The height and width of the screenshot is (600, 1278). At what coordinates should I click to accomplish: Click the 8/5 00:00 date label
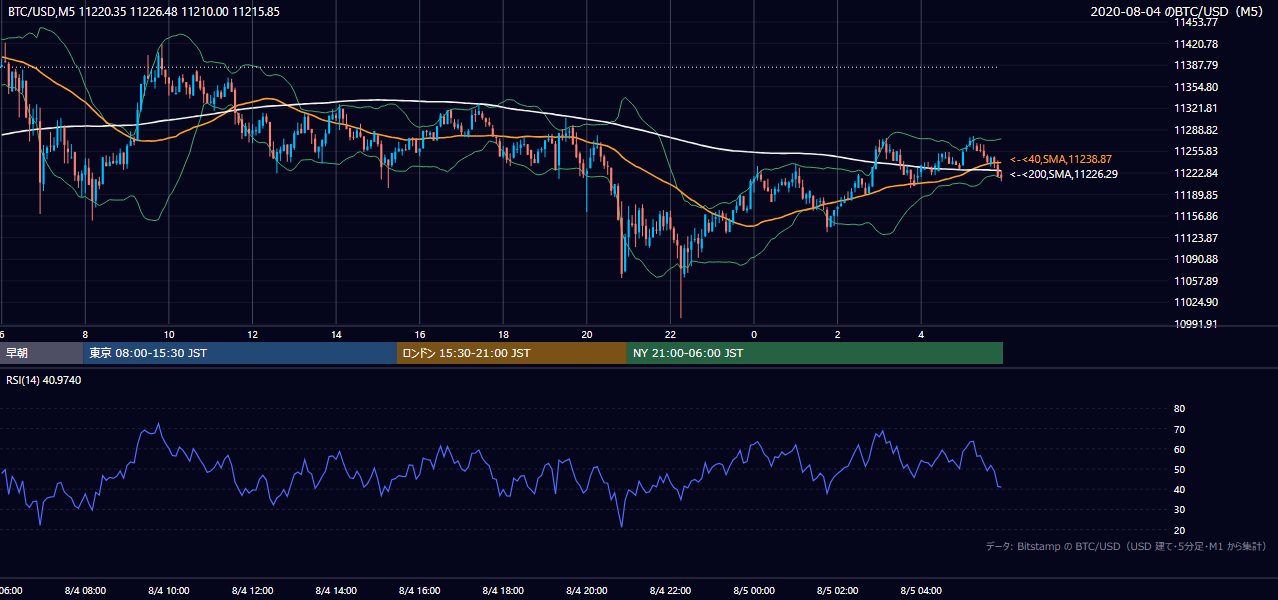(x=754, y=591)
